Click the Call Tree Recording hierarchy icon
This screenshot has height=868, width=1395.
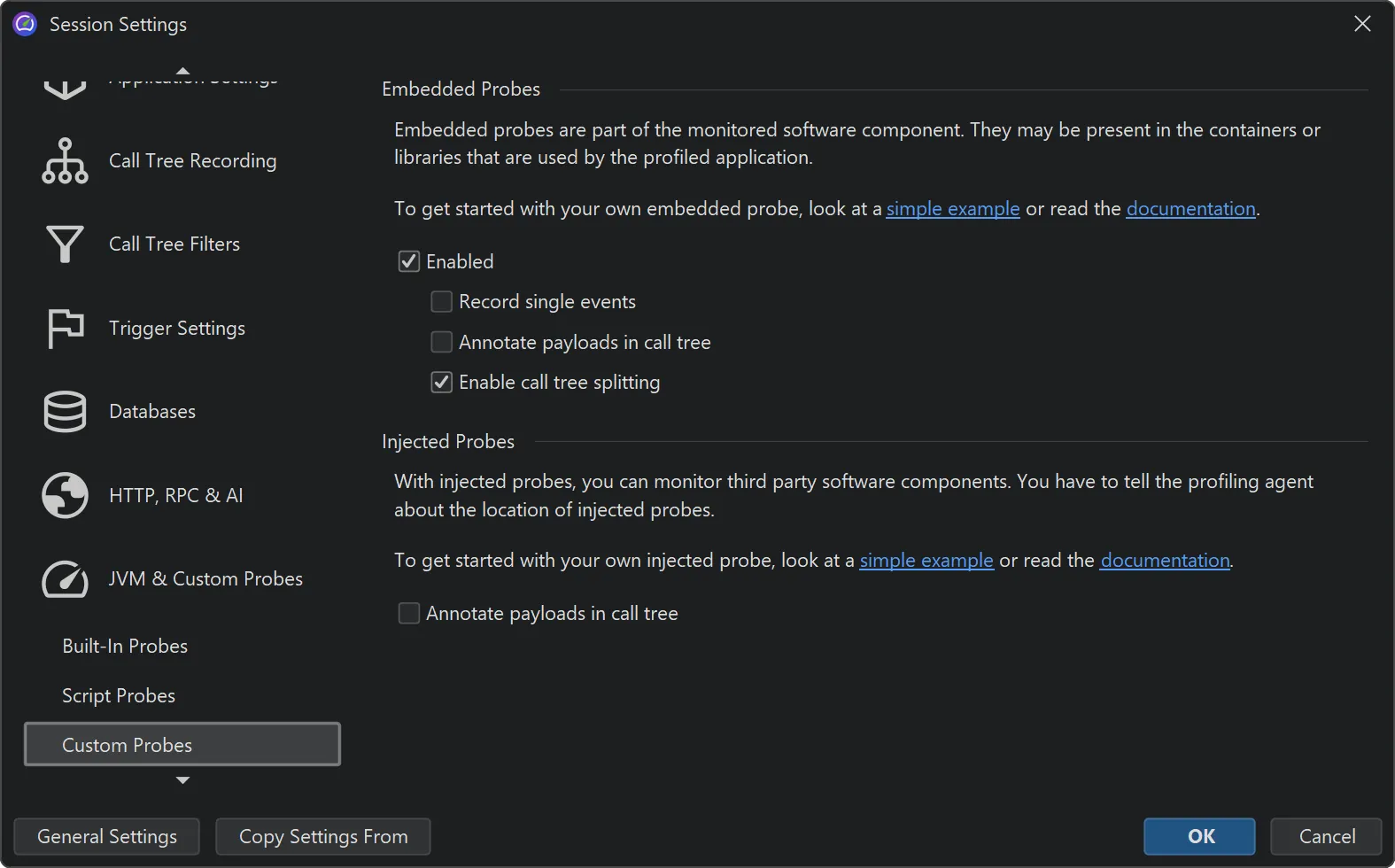click(x=65, y=161)
